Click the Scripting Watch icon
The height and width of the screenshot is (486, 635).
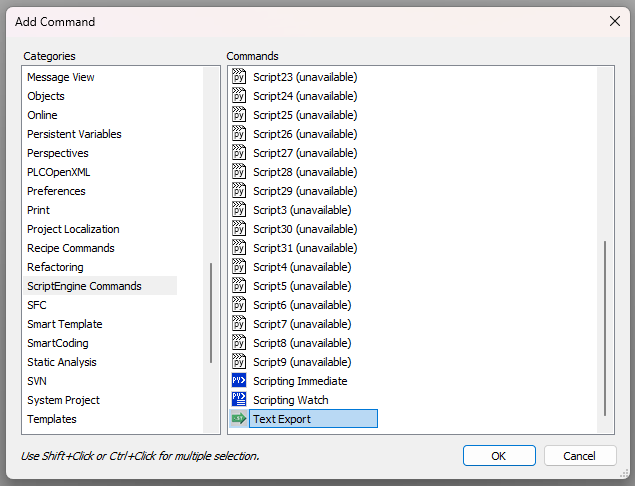239,400
